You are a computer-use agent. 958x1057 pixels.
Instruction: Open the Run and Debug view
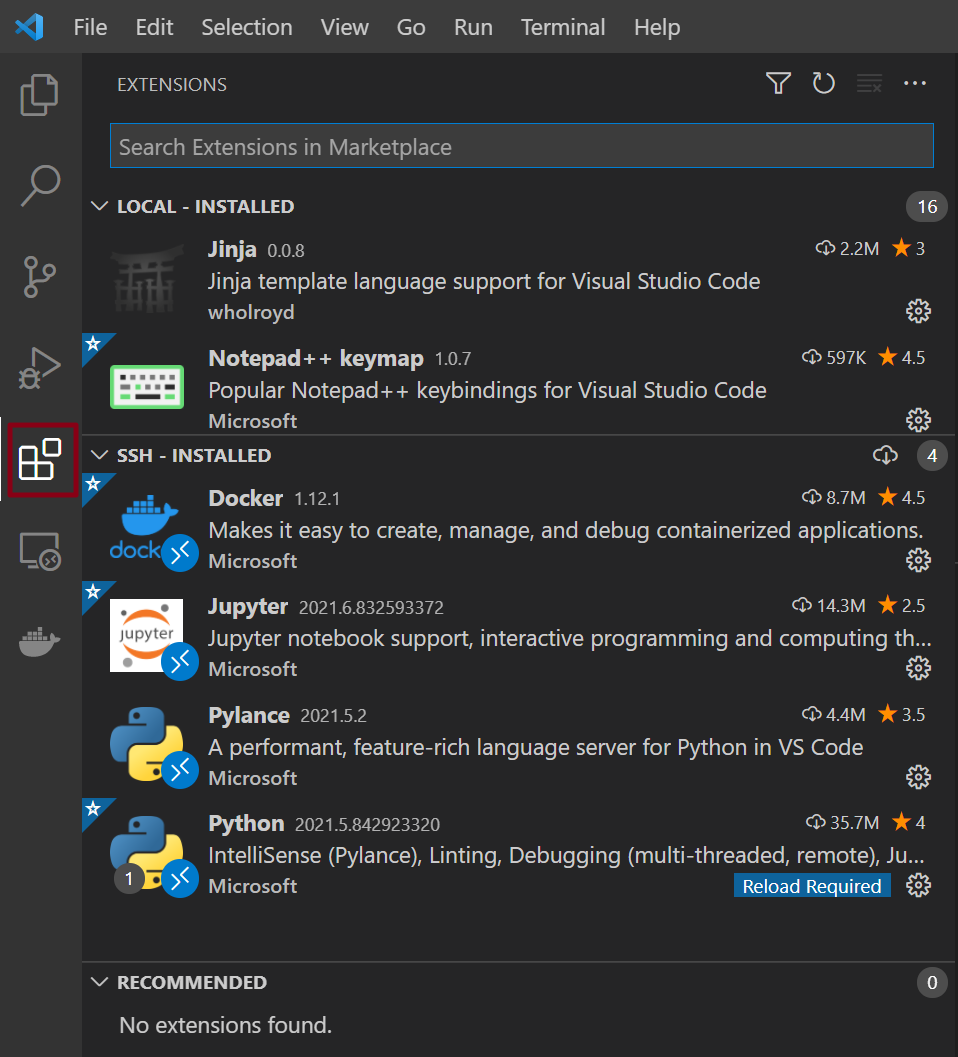click(x=40, y=368)
